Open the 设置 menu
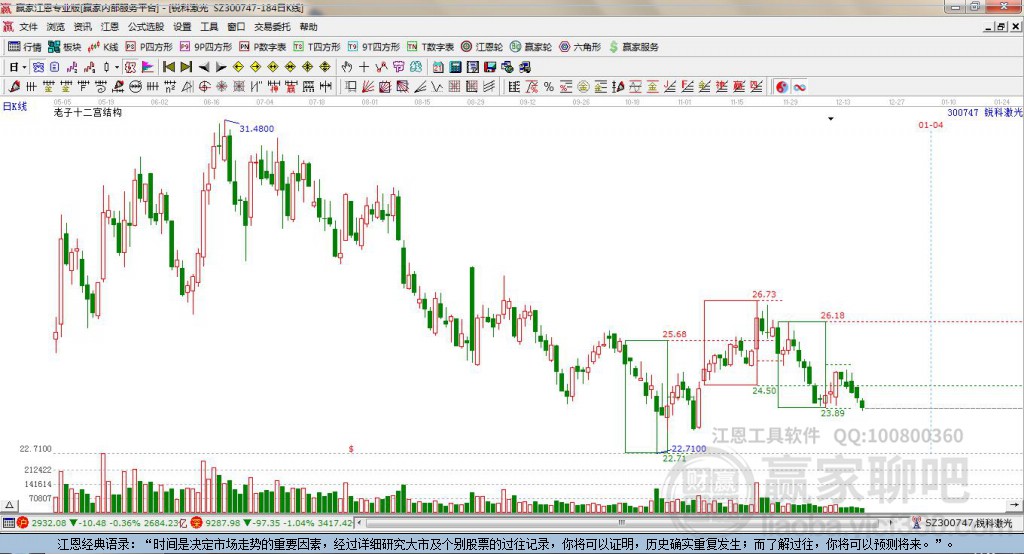This screenshot has width=1024, height=554. 182,27
